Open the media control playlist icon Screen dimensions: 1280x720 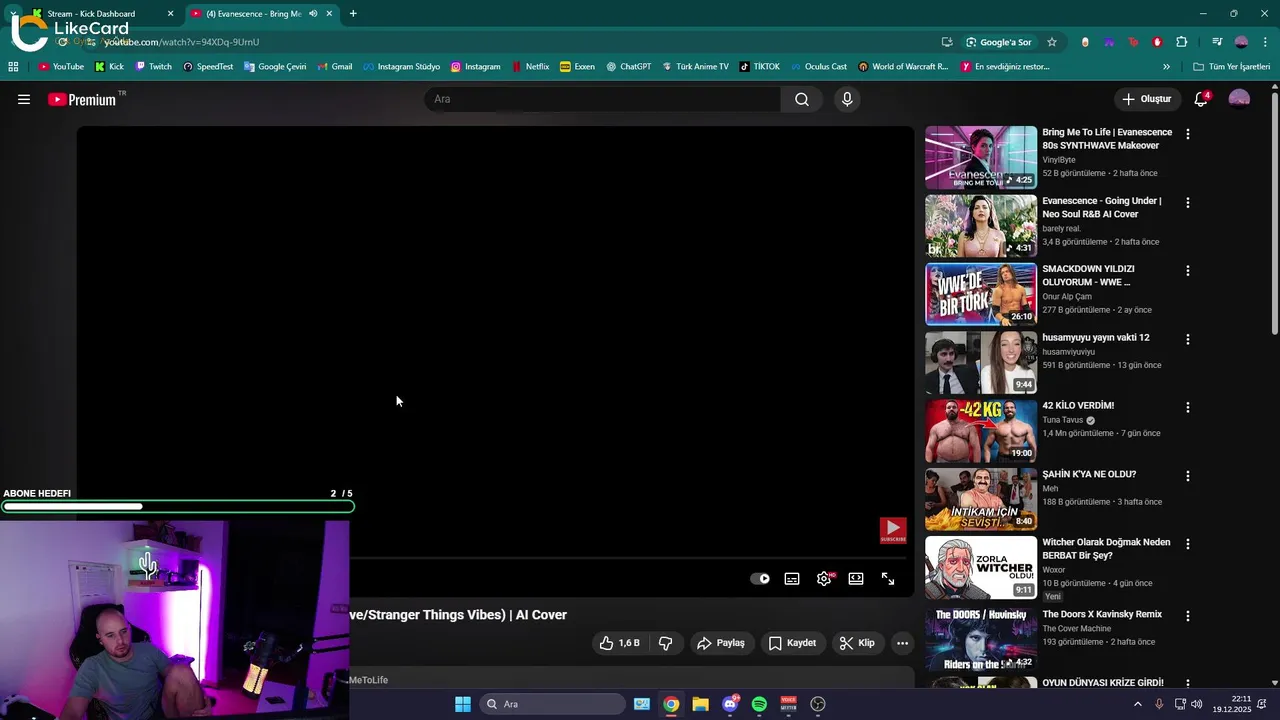pos(1217,42)
